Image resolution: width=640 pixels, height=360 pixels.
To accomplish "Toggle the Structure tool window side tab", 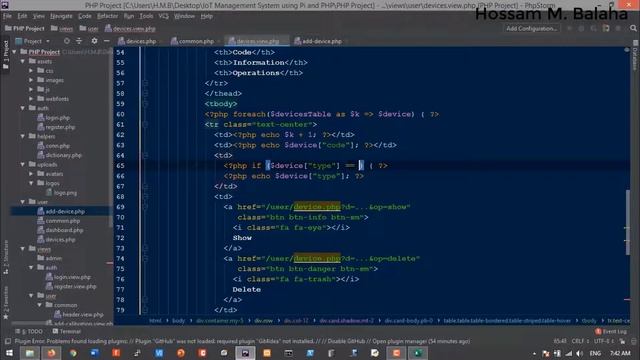I will click(x=6, y=258).
